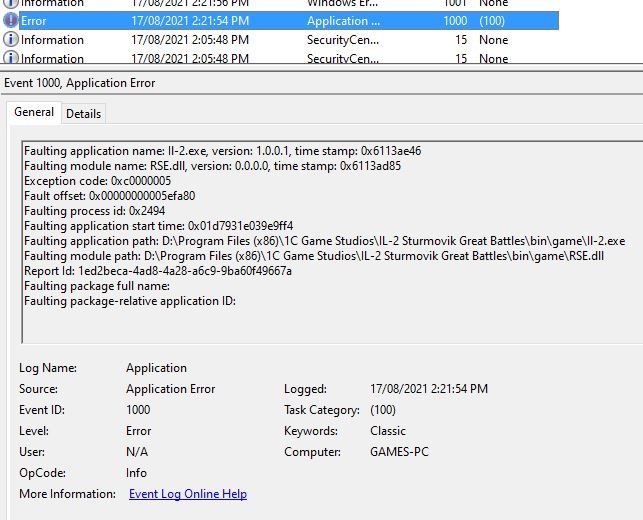Click the Event ID value '1000' in details
The height and width of the screenshot is (520, 643).
138,410
